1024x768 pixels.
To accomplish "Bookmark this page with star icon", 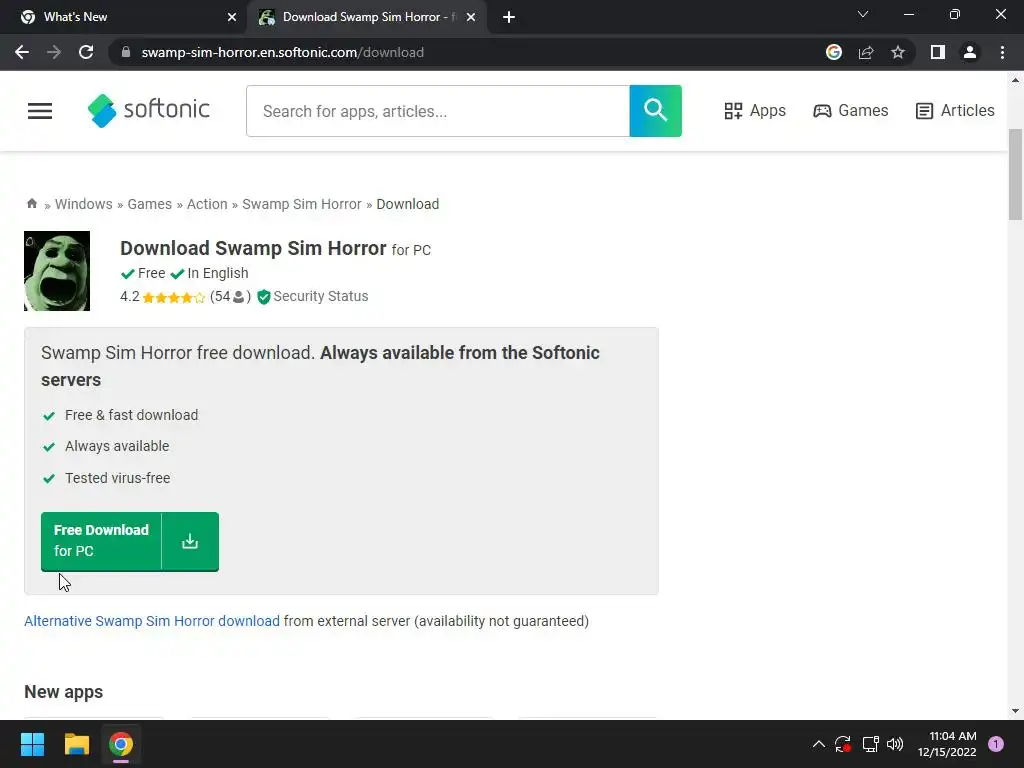I will (898, 52).
